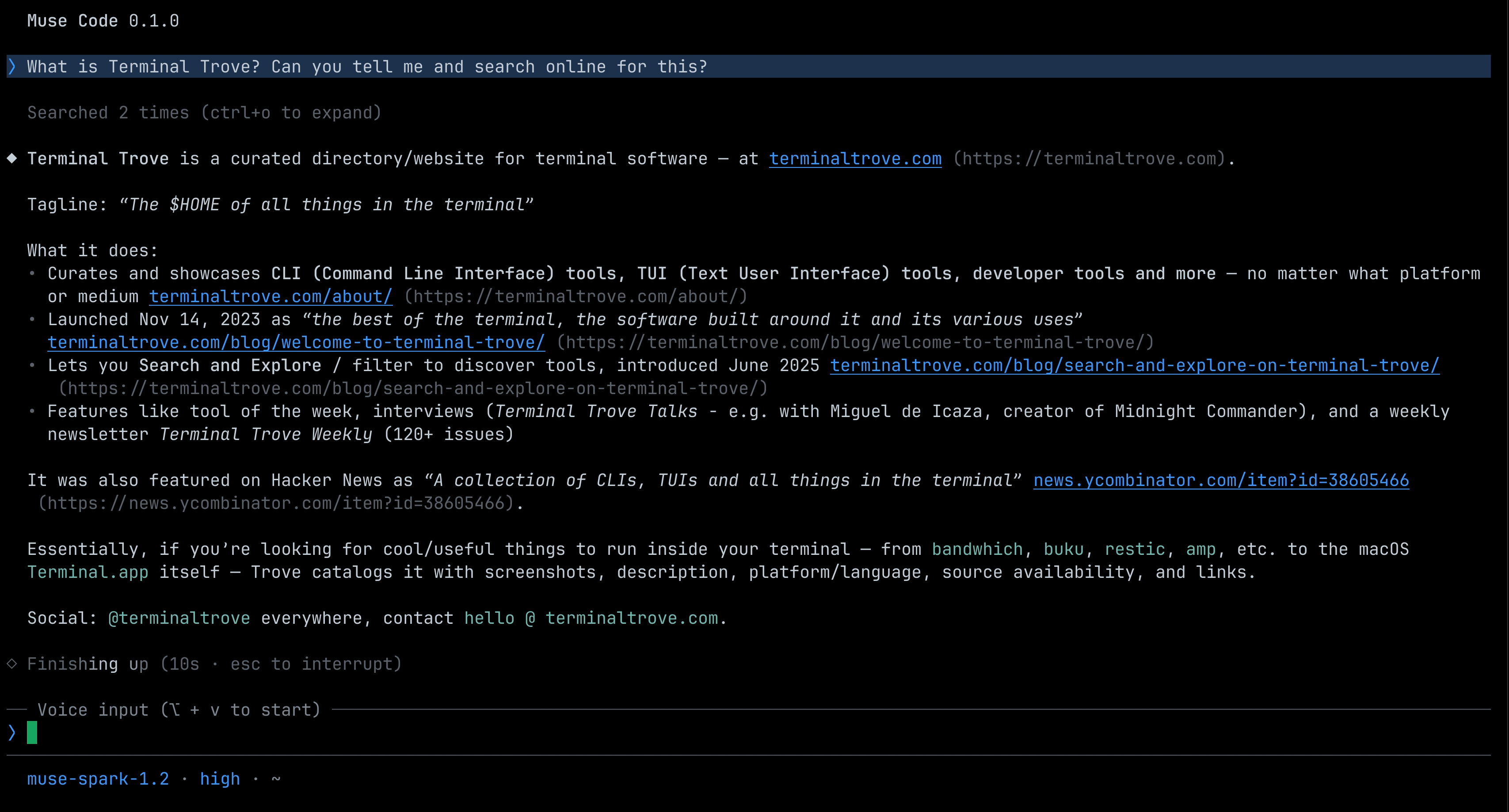Click the 'Search and Explore' bold text

230,366
